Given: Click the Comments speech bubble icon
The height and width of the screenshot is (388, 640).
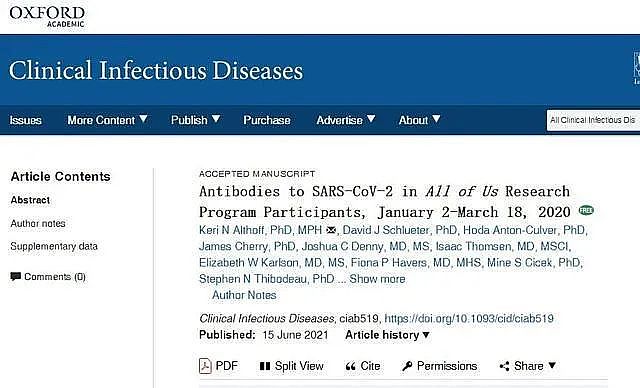Looking at the screenshot, I should (16, 277).
